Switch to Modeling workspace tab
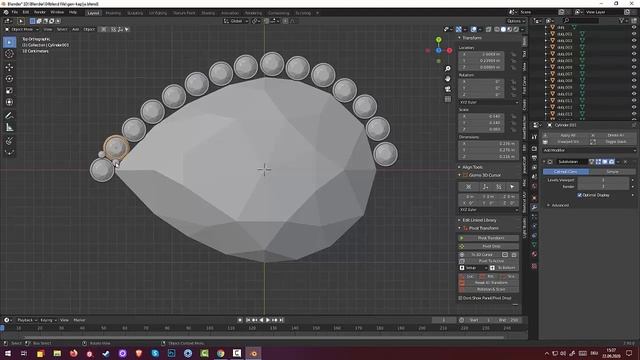 113,13
